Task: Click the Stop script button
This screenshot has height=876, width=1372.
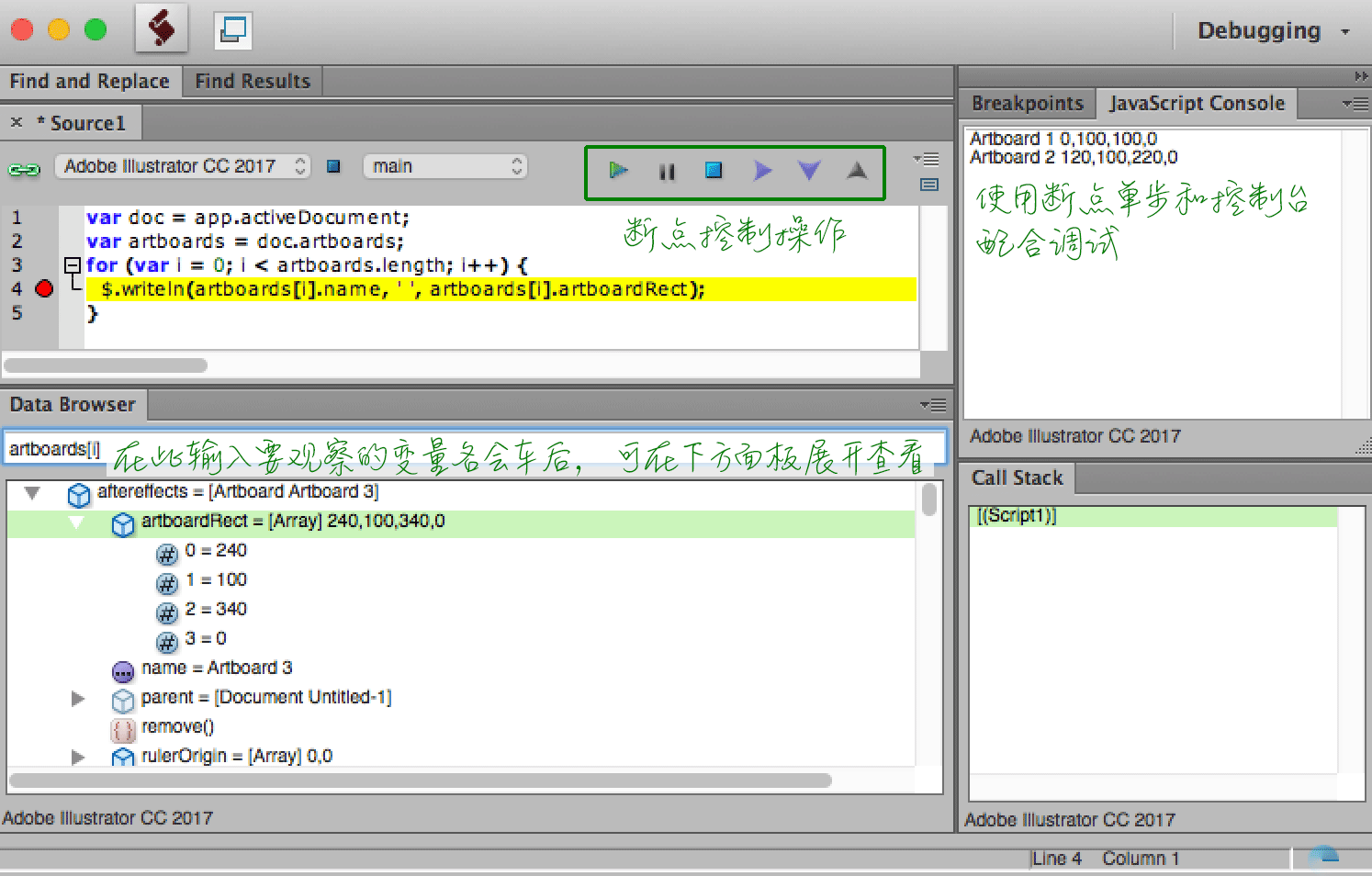Action: click(714, 170)
